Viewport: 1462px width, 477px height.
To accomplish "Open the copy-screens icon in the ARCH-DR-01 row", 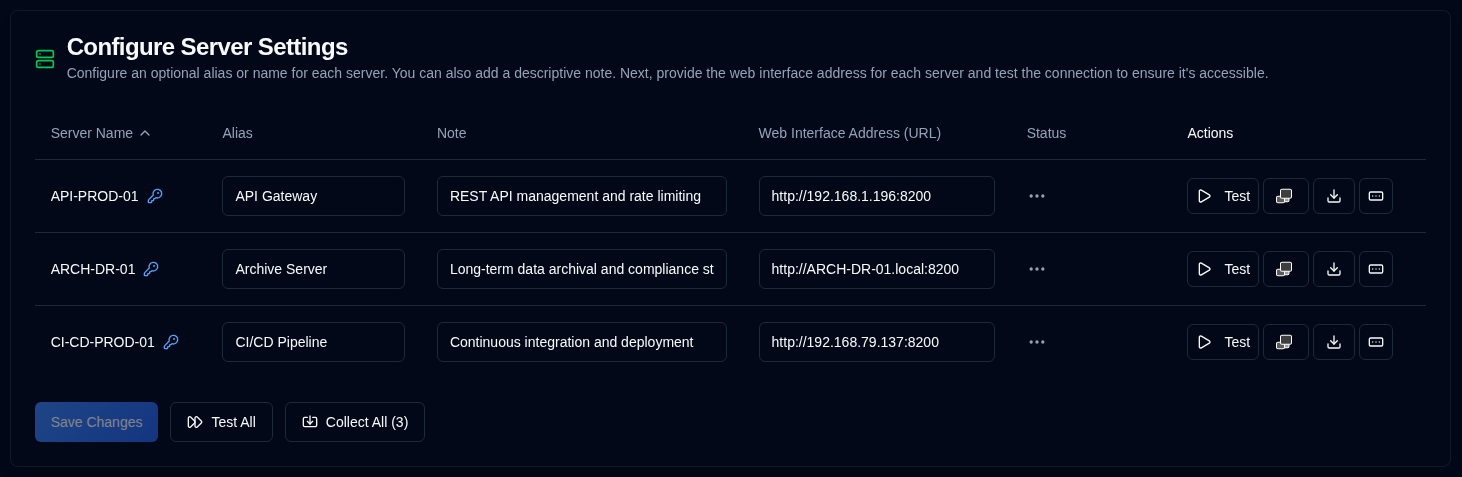I will [1285, 269].
